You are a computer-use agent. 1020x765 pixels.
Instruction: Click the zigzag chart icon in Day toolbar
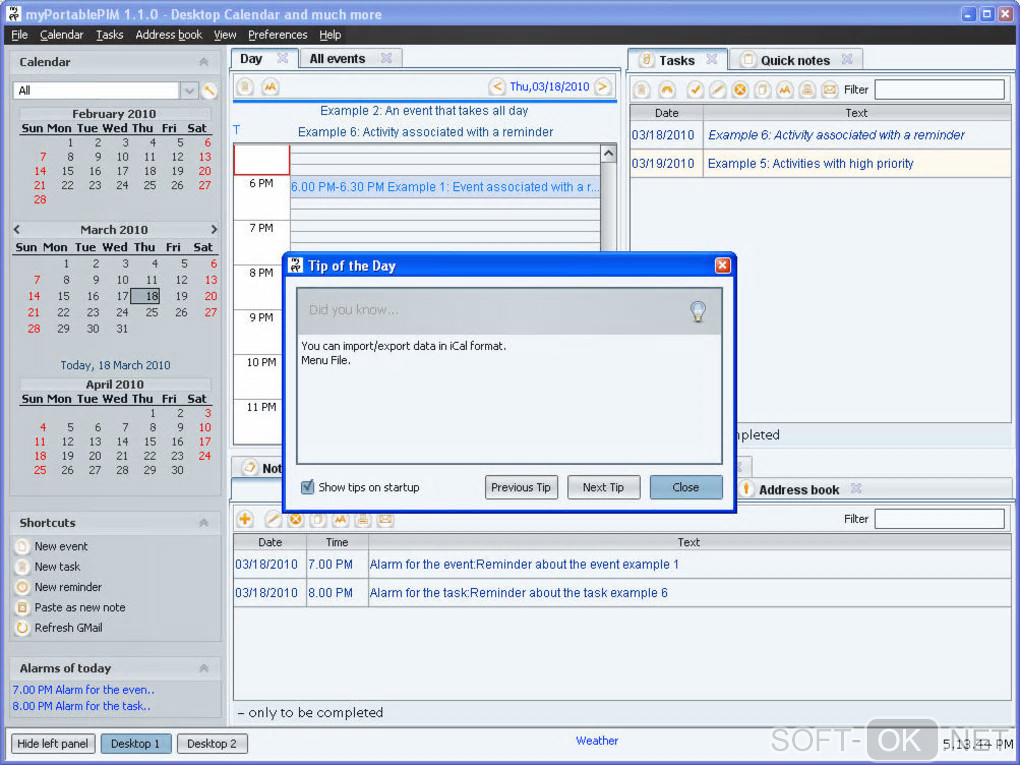pyautogui.click(x=270, y=87)
